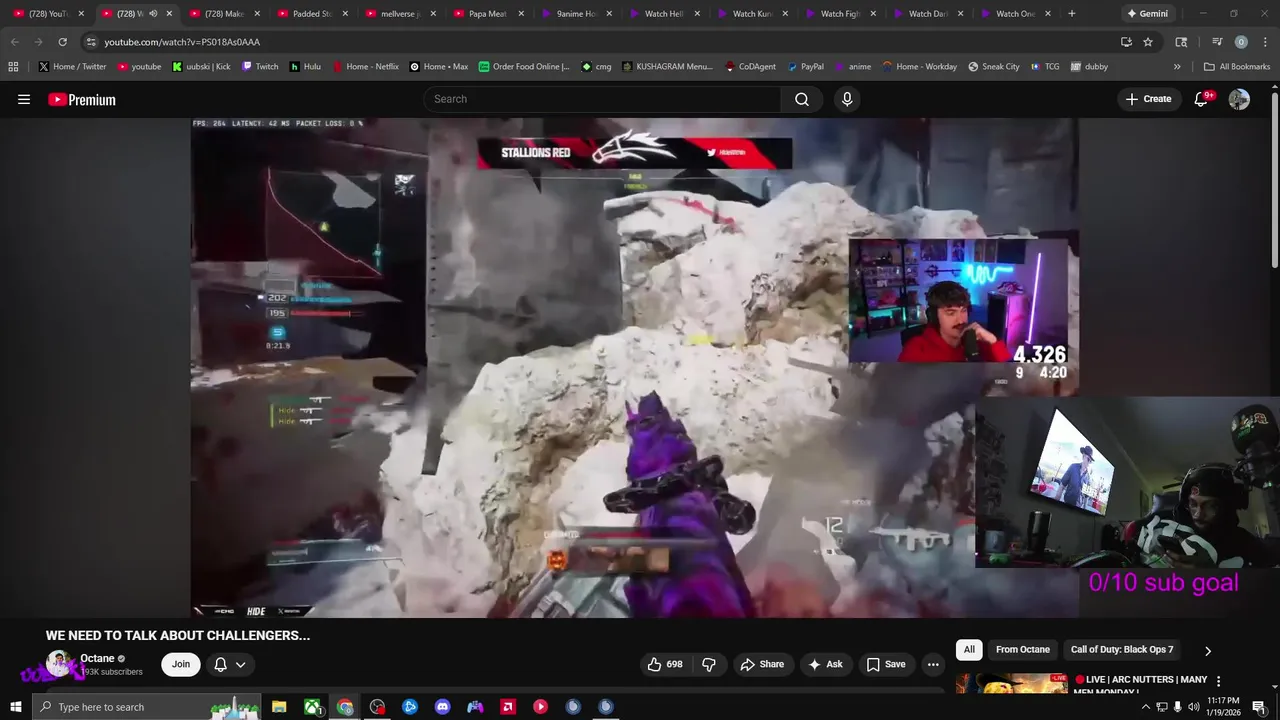Image resolution: width=1280 pixels, height=720 pixels.
Task: Select the All filter chip
Action: click(x=969, y=650)
